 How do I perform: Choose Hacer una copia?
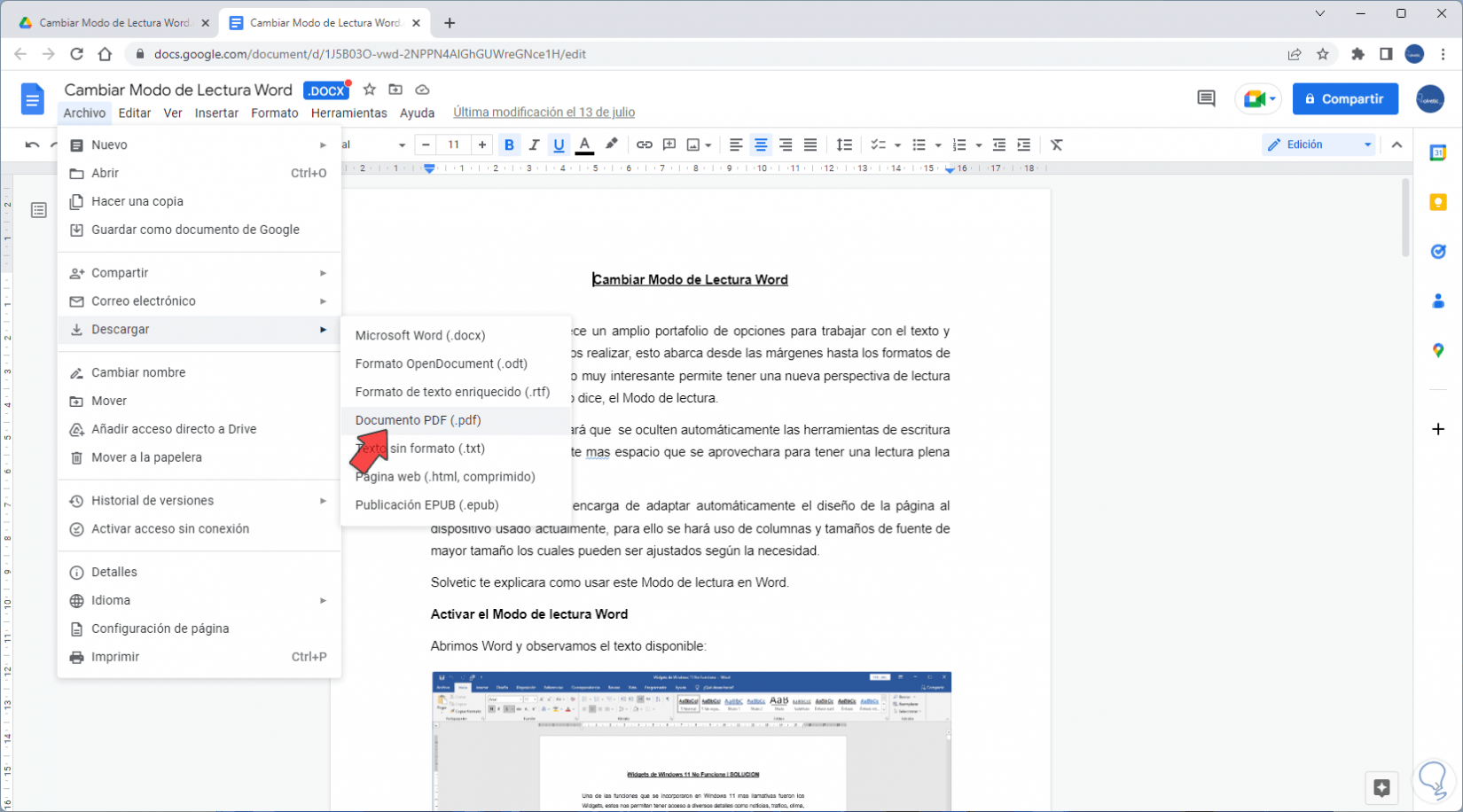click(199, 201)
